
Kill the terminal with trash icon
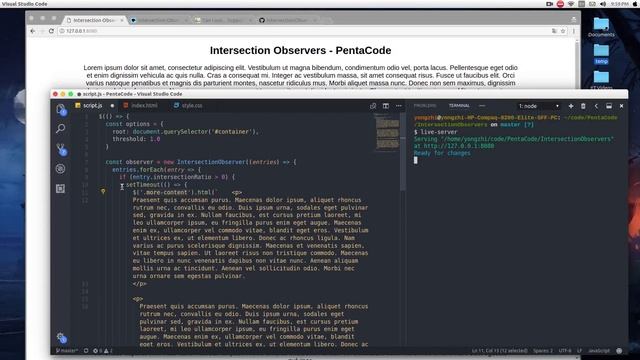pos(583,106)
